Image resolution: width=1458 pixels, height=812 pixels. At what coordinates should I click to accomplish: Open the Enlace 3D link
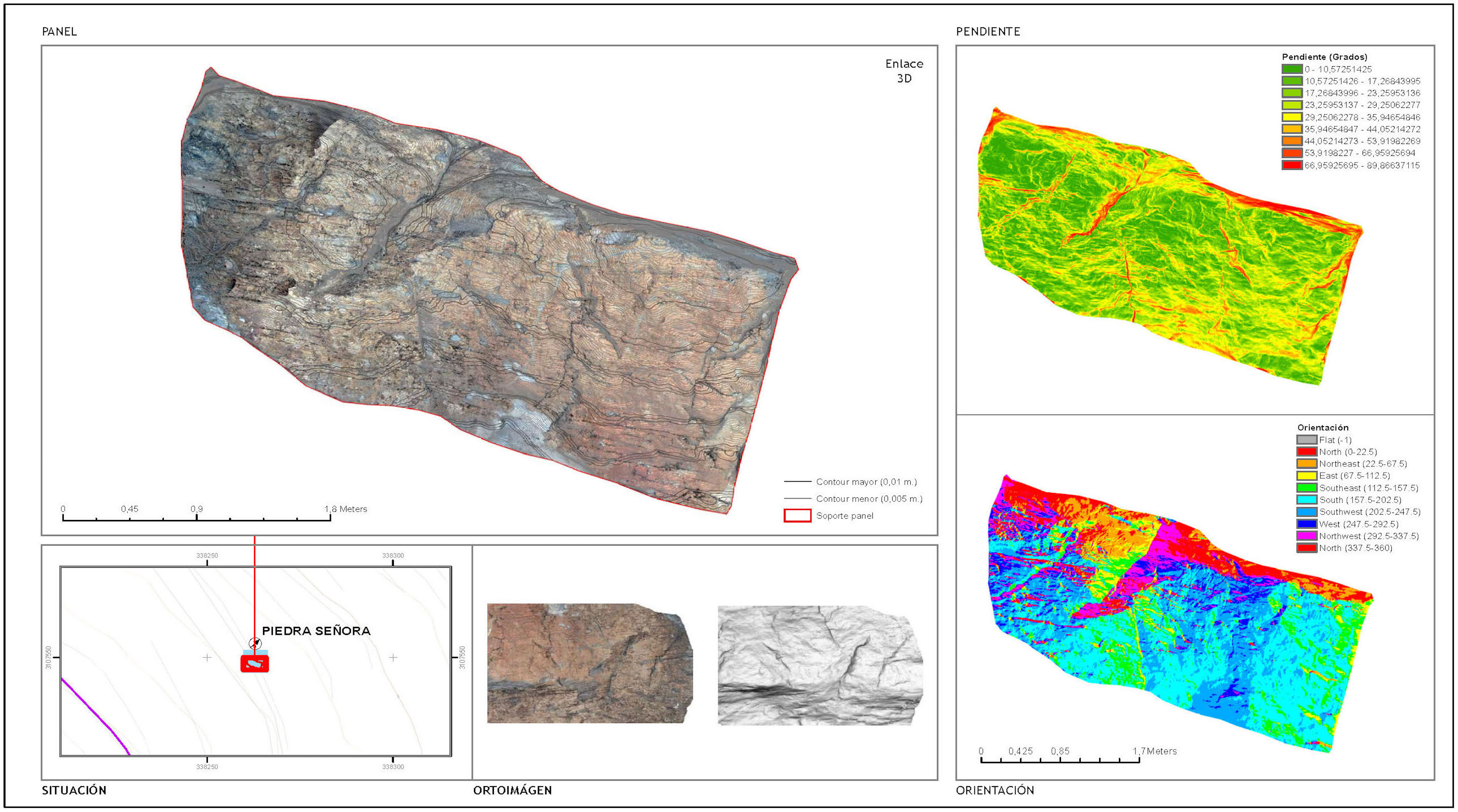pyautogui.click(x=904, y=70)
